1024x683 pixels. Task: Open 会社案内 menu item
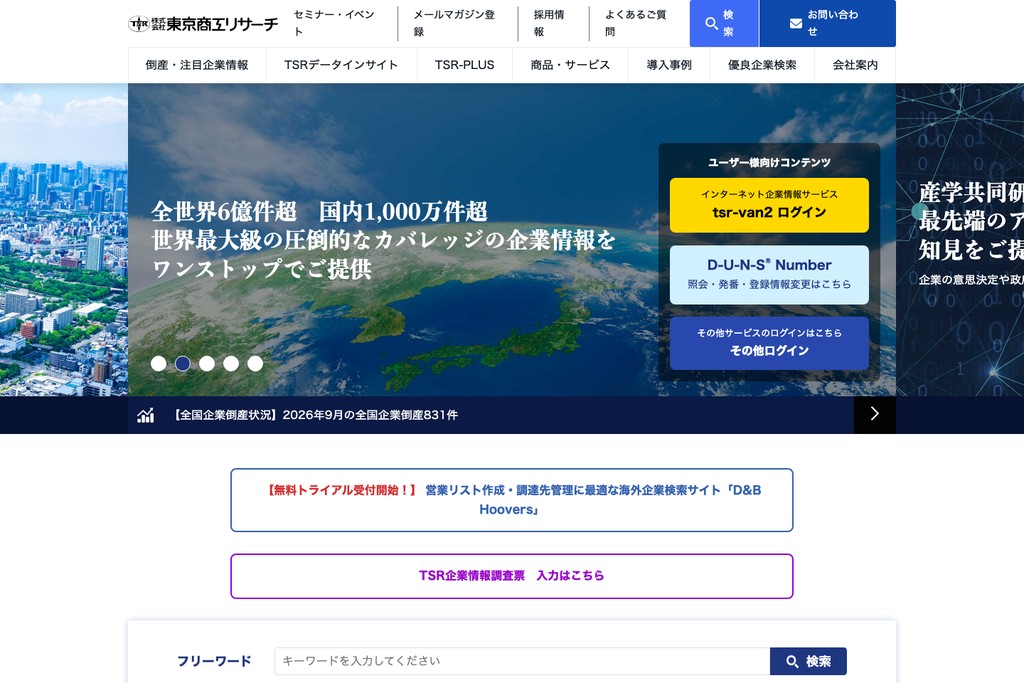click(855, 65)
